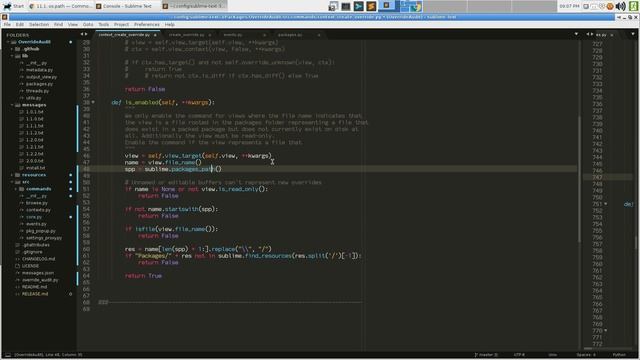Open the left pane's tab list dropdown arrow
640x360 pixels.
576,34
